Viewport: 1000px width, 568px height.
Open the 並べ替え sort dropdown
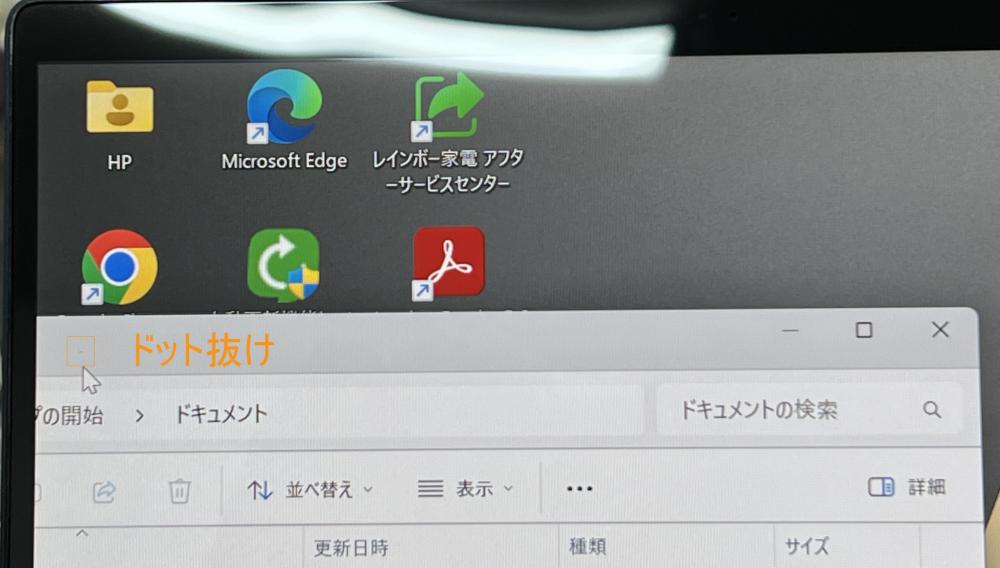310,490
